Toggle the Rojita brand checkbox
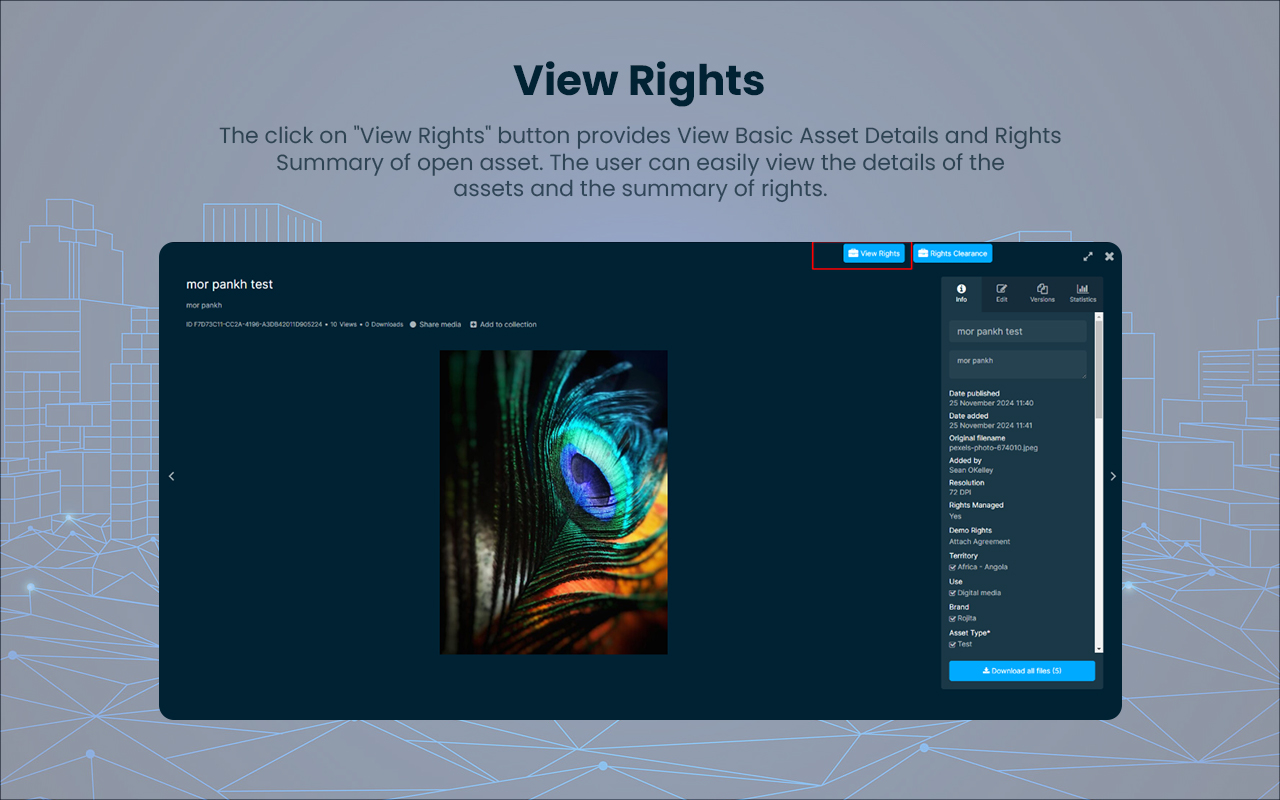The width and height of the screenshot is (1280, 800). pyautogui.click(x=953, y=619)
